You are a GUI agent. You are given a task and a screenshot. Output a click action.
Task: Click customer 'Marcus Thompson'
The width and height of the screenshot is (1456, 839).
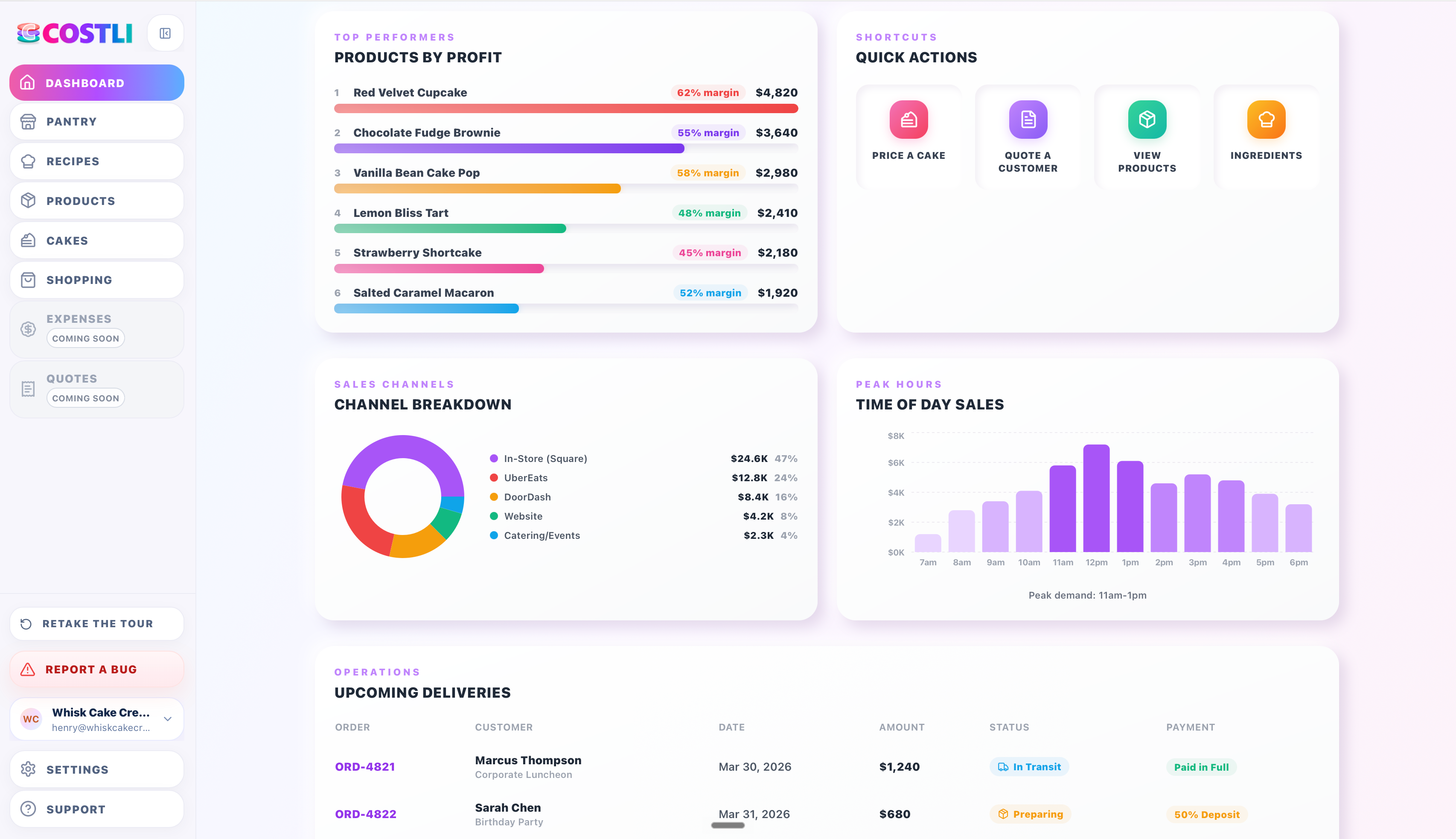point(528,760)
